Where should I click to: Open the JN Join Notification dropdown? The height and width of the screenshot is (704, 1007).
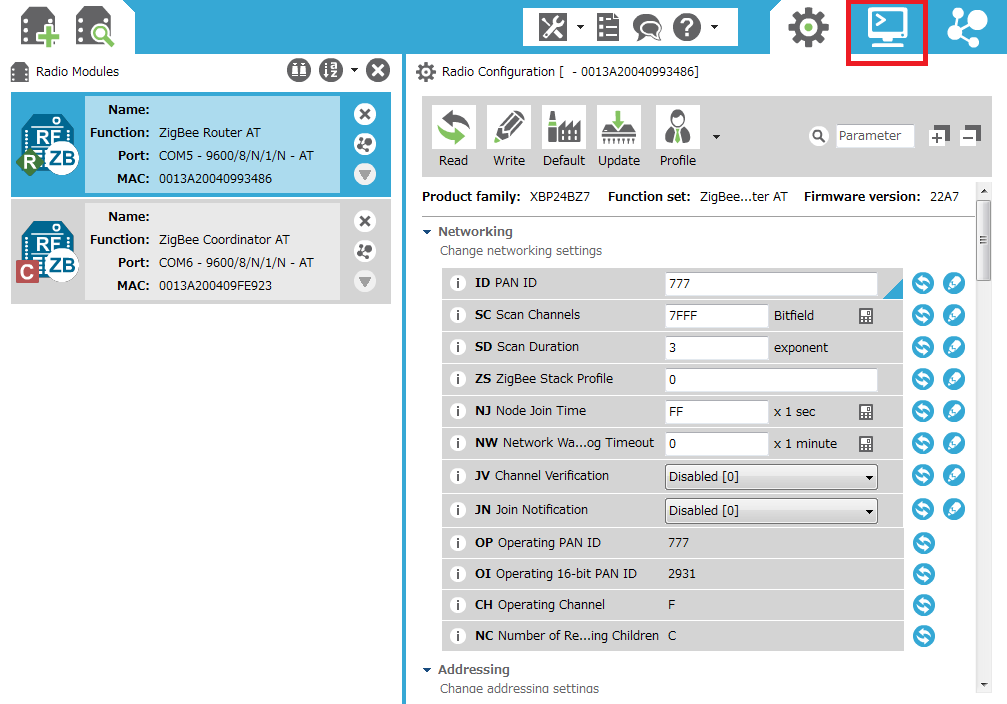(x=771, y=511)
